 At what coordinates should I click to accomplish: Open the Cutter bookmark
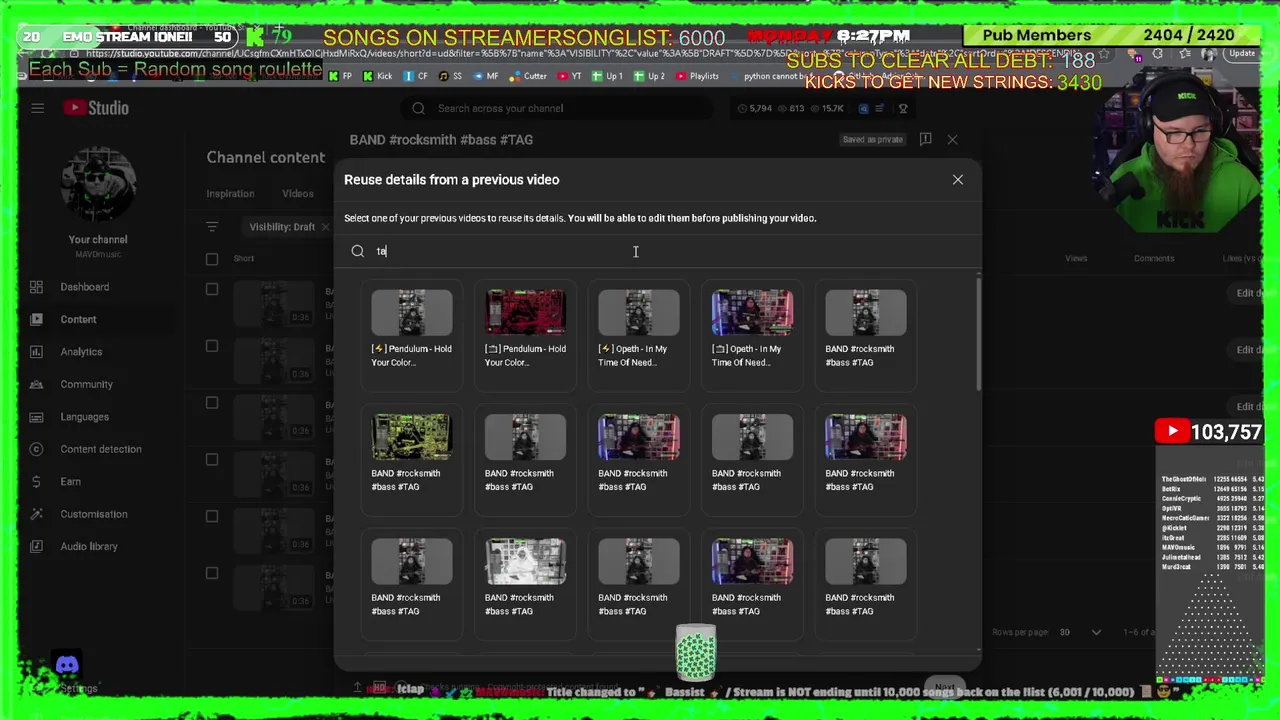(528, 76)
